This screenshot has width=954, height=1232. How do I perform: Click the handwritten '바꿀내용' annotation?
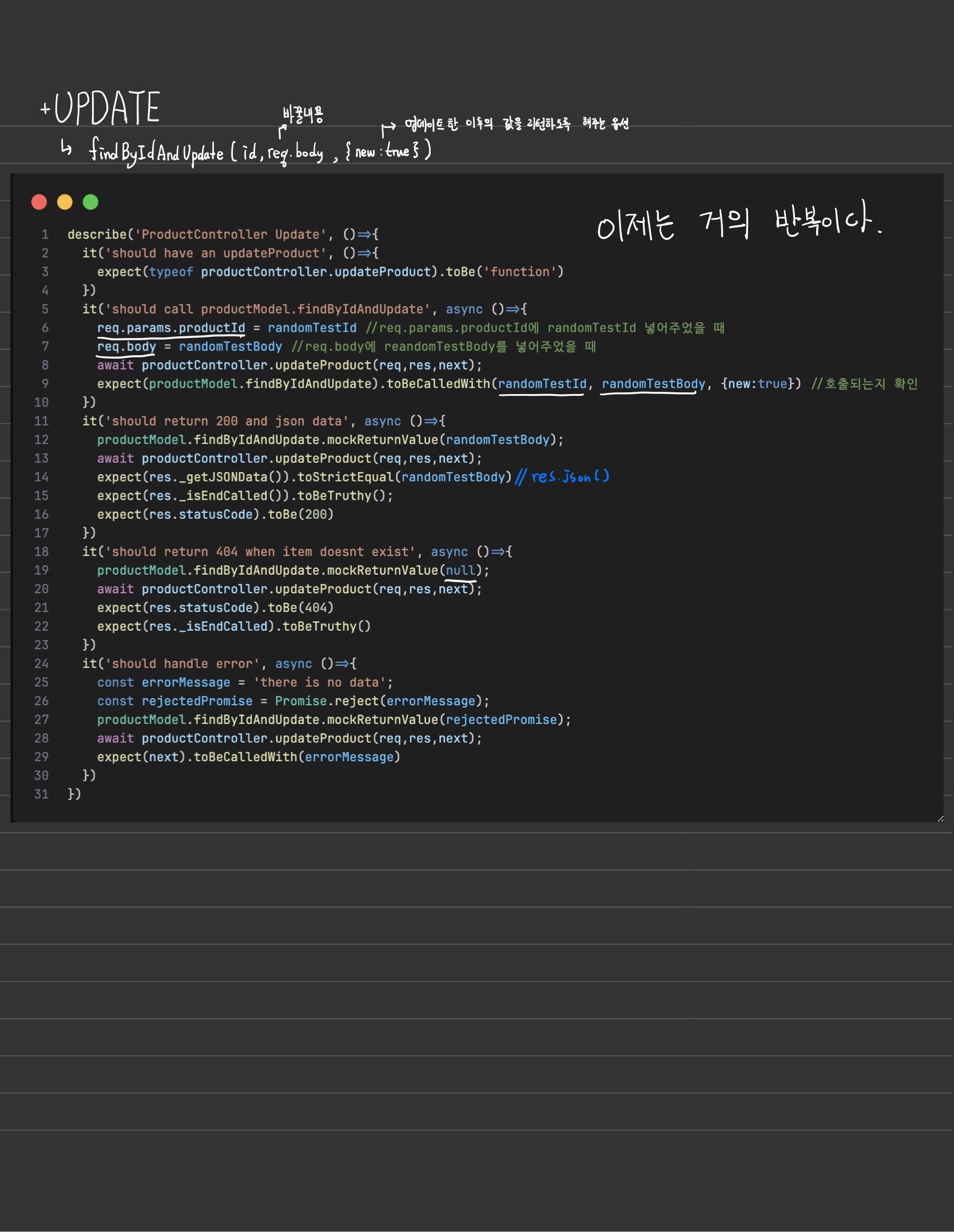point(303,114)
